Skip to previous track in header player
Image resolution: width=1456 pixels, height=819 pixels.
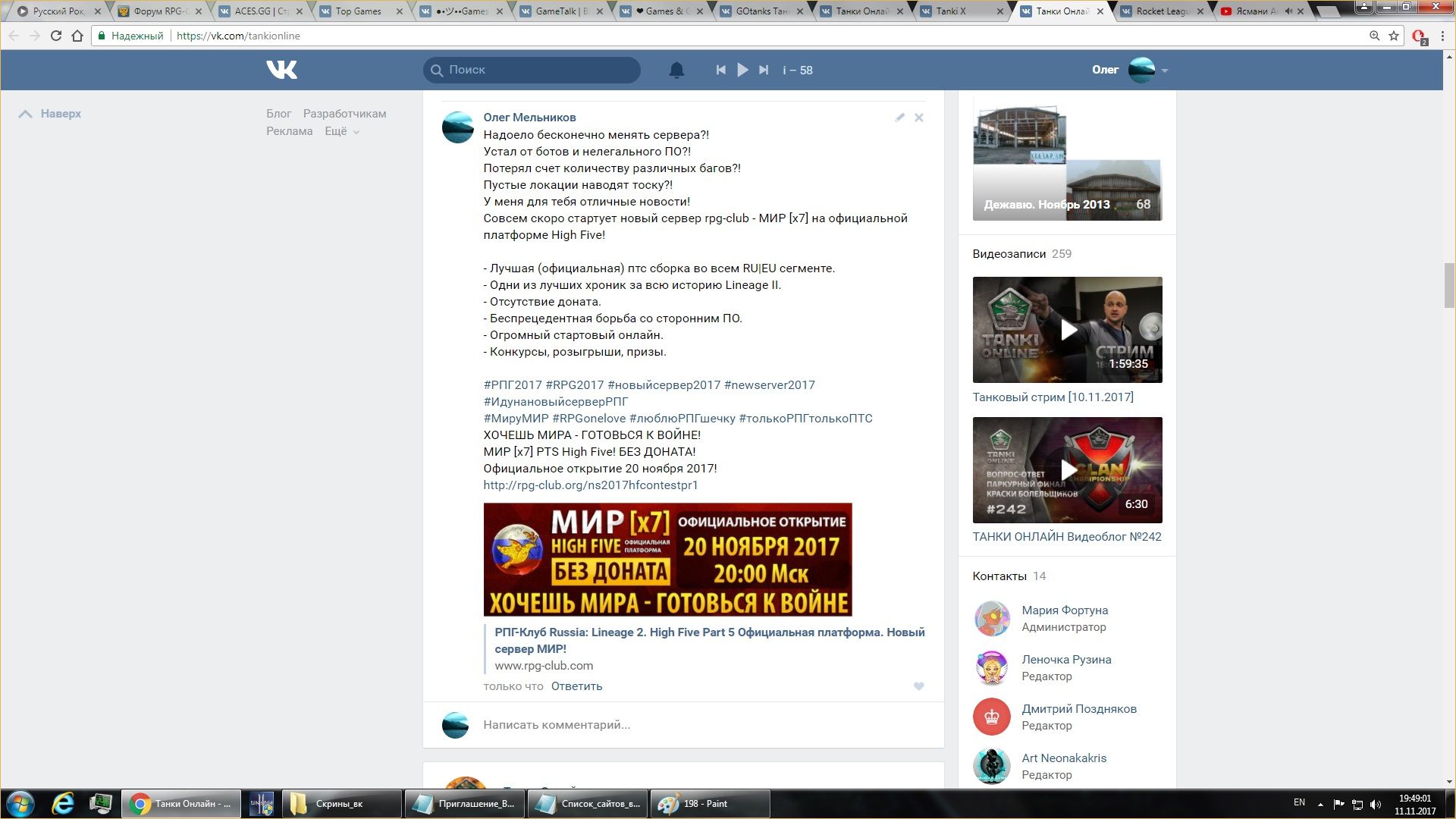click(720, 70)
